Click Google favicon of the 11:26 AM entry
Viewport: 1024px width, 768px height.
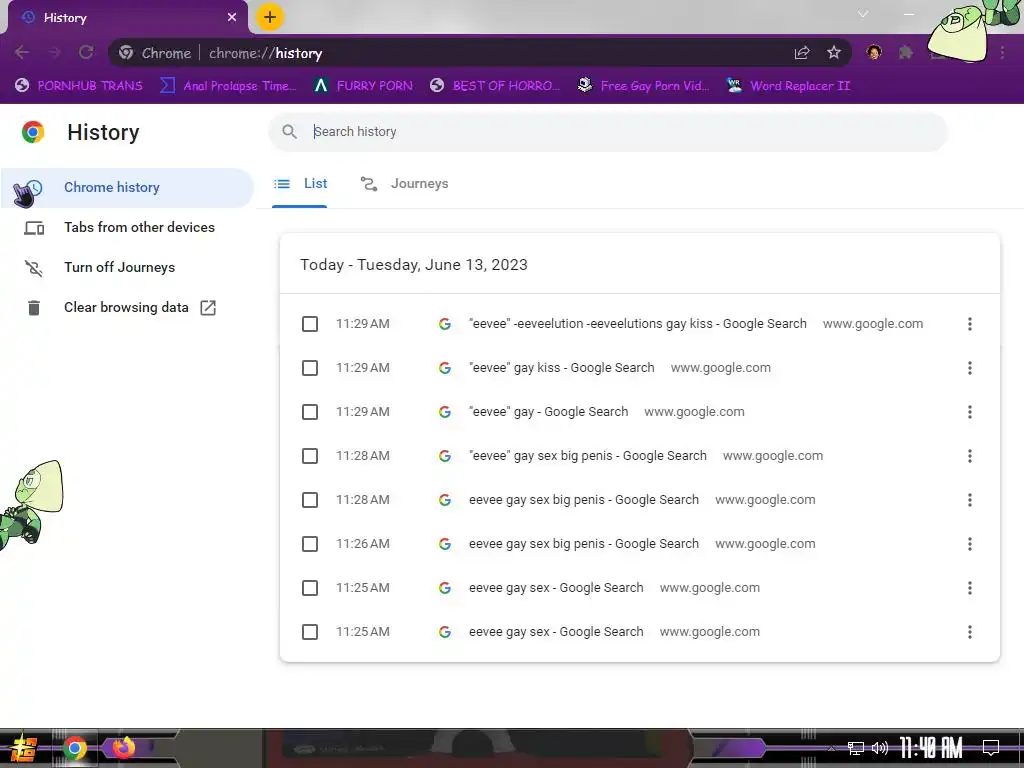click(445, 544)
